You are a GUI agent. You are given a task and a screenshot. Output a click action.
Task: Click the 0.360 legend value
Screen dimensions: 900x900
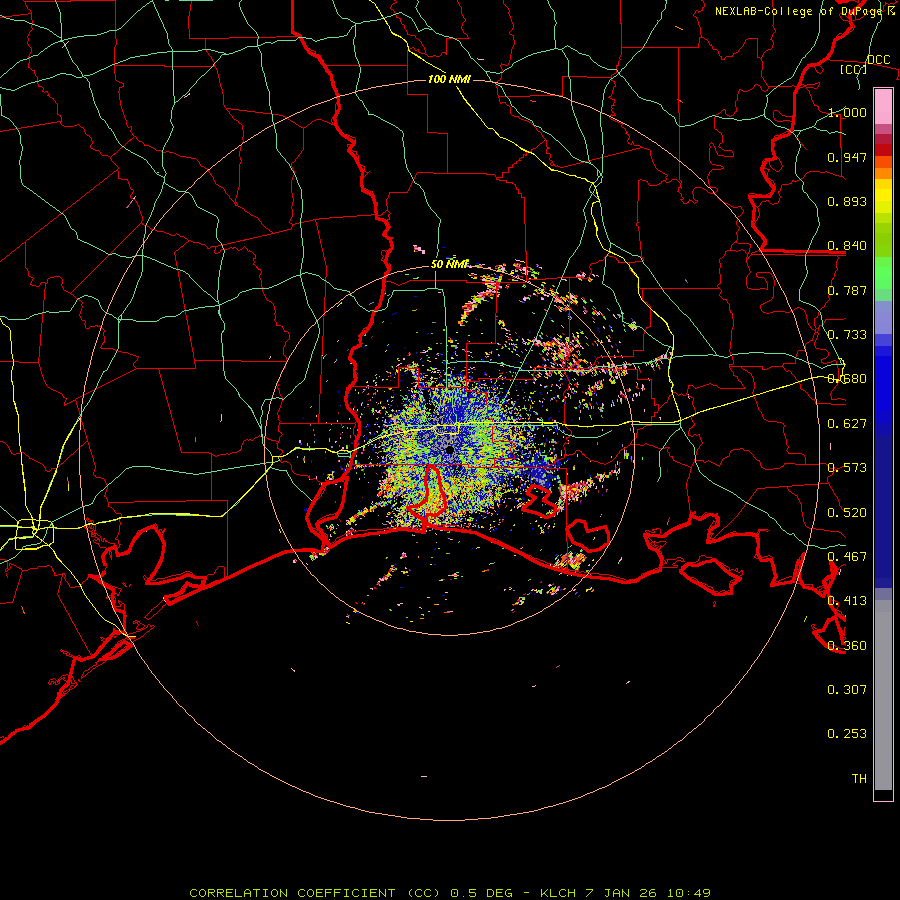coord(847,646)
